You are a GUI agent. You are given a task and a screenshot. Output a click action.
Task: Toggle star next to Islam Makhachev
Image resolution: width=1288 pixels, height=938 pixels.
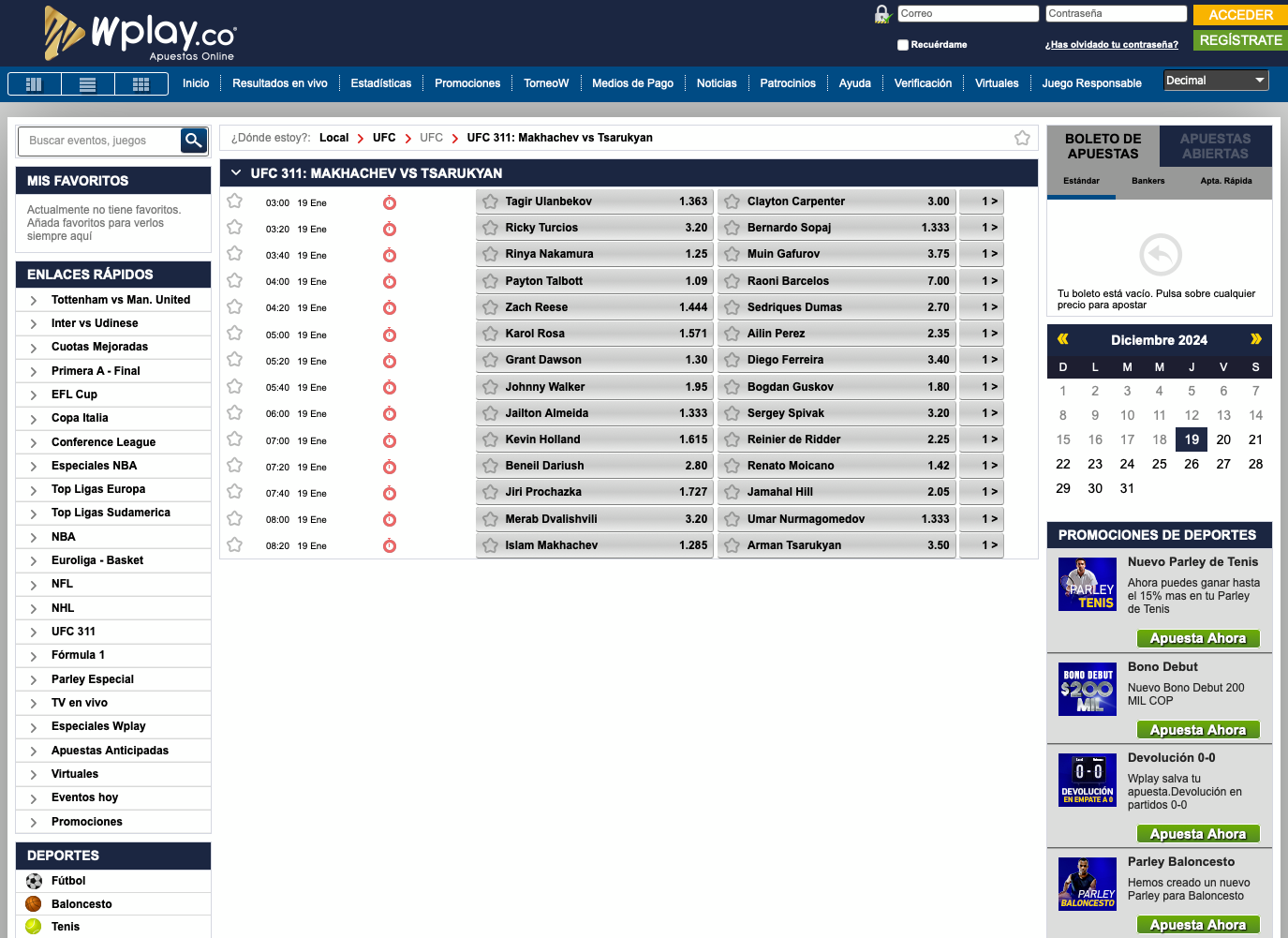(x=490, y=545)
